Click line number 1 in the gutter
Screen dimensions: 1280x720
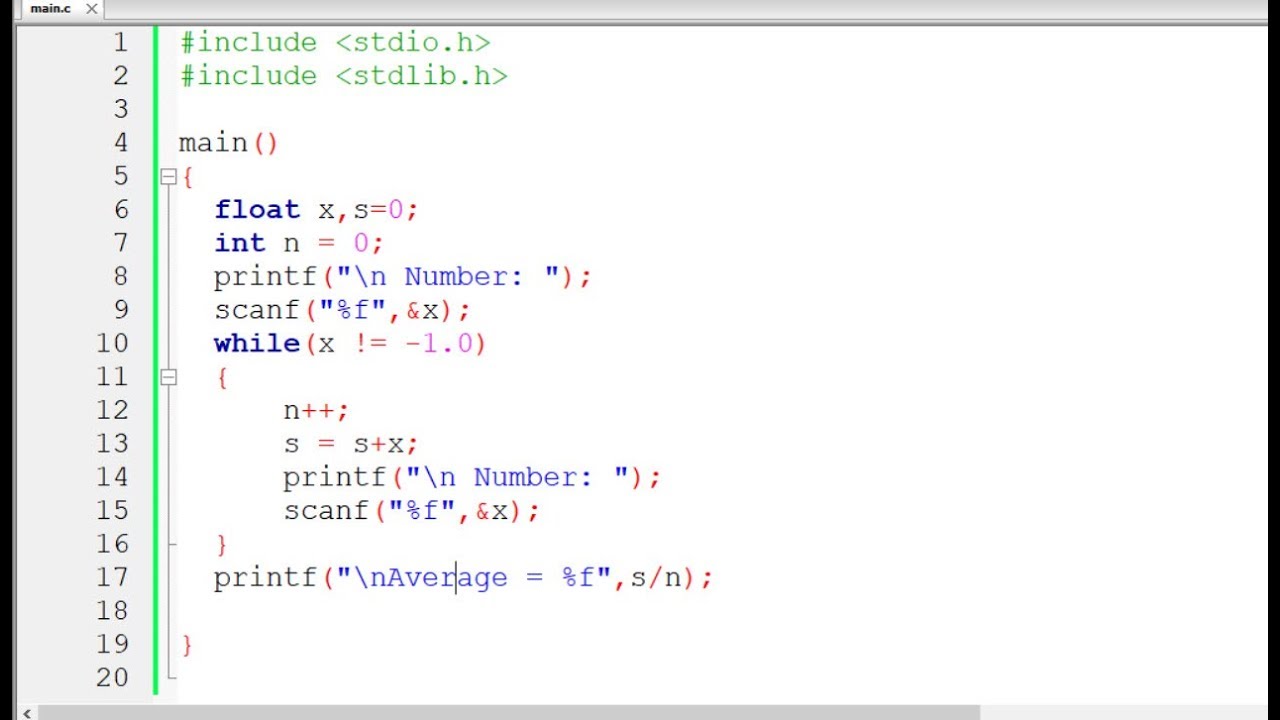pos(120,43)
